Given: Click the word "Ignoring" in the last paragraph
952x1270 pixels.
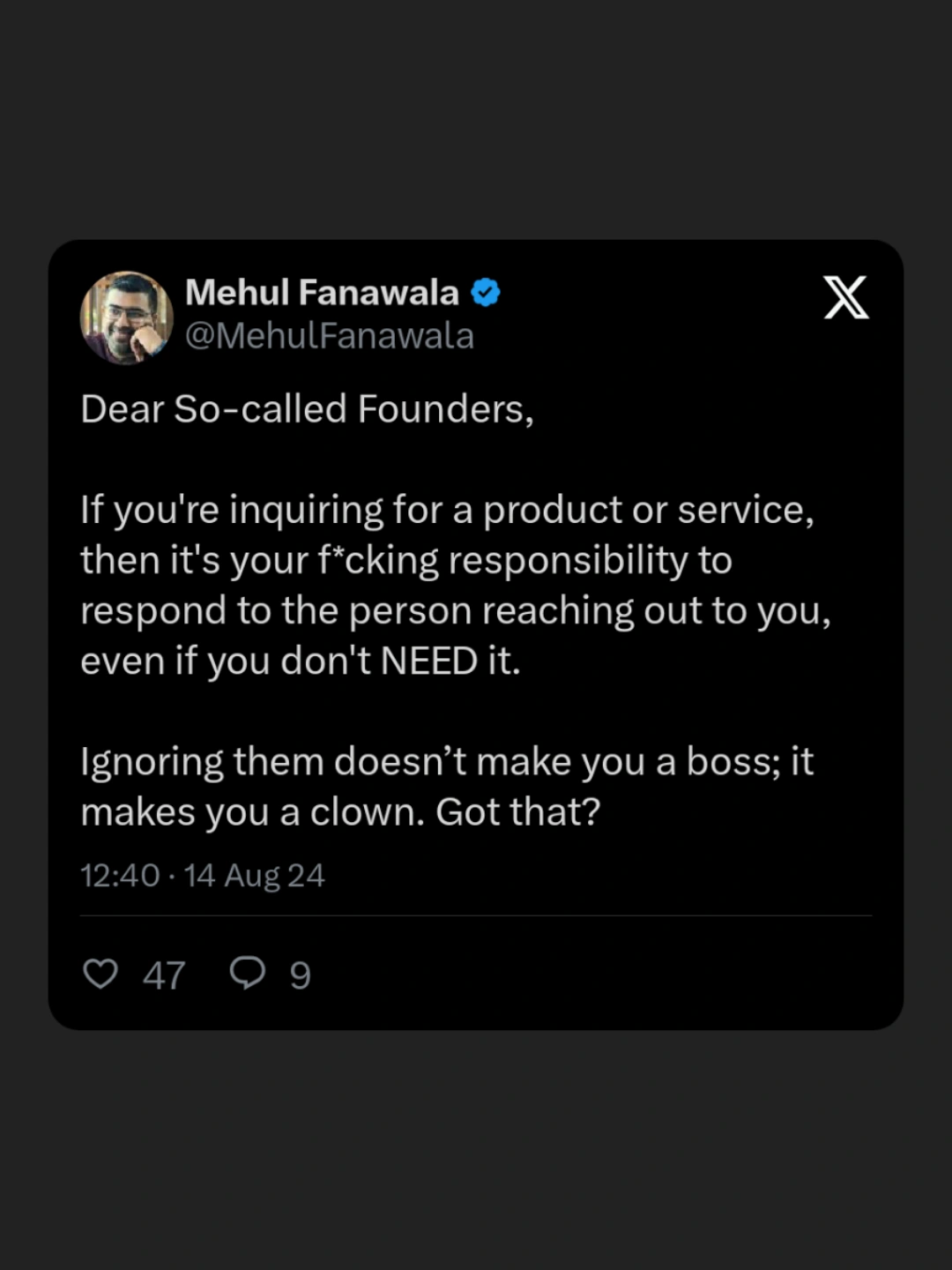Looking at the screenshot, I should coord(152,762).
